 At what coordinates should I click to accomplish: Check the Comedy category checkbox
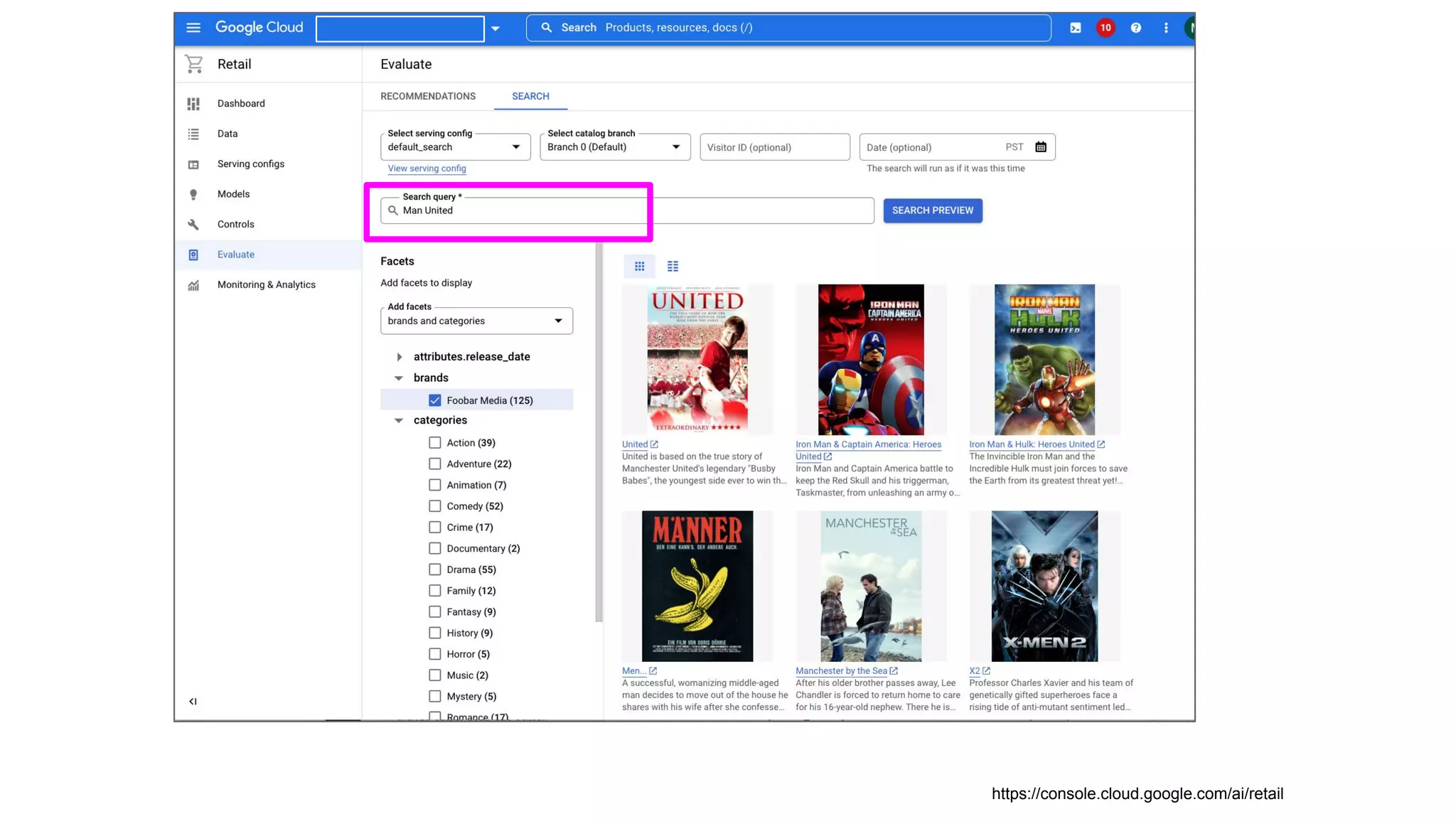coord(434,506)
